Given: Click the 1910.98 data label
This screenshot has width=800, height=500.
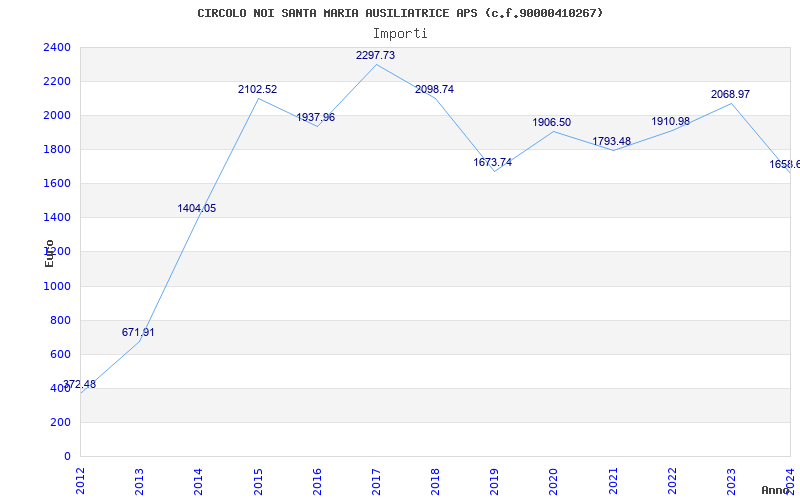Looking at the screenshot, I should [670, 121].
